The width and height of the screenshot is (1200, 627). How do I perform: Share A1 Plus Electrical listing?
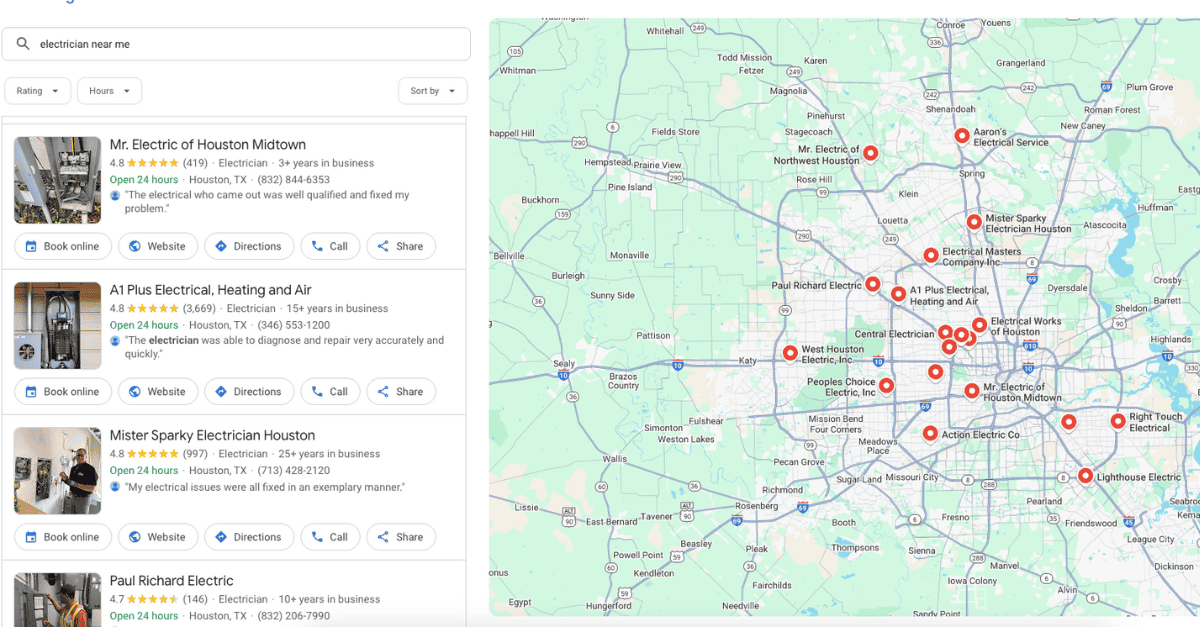click(401, 392)
